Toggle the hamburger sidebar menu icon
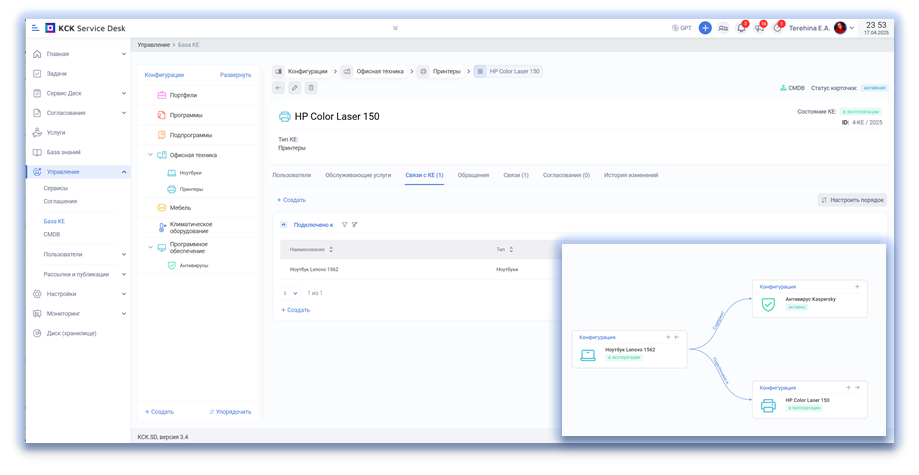Screen dimensions: 919x475 click(x=36, y=28)
